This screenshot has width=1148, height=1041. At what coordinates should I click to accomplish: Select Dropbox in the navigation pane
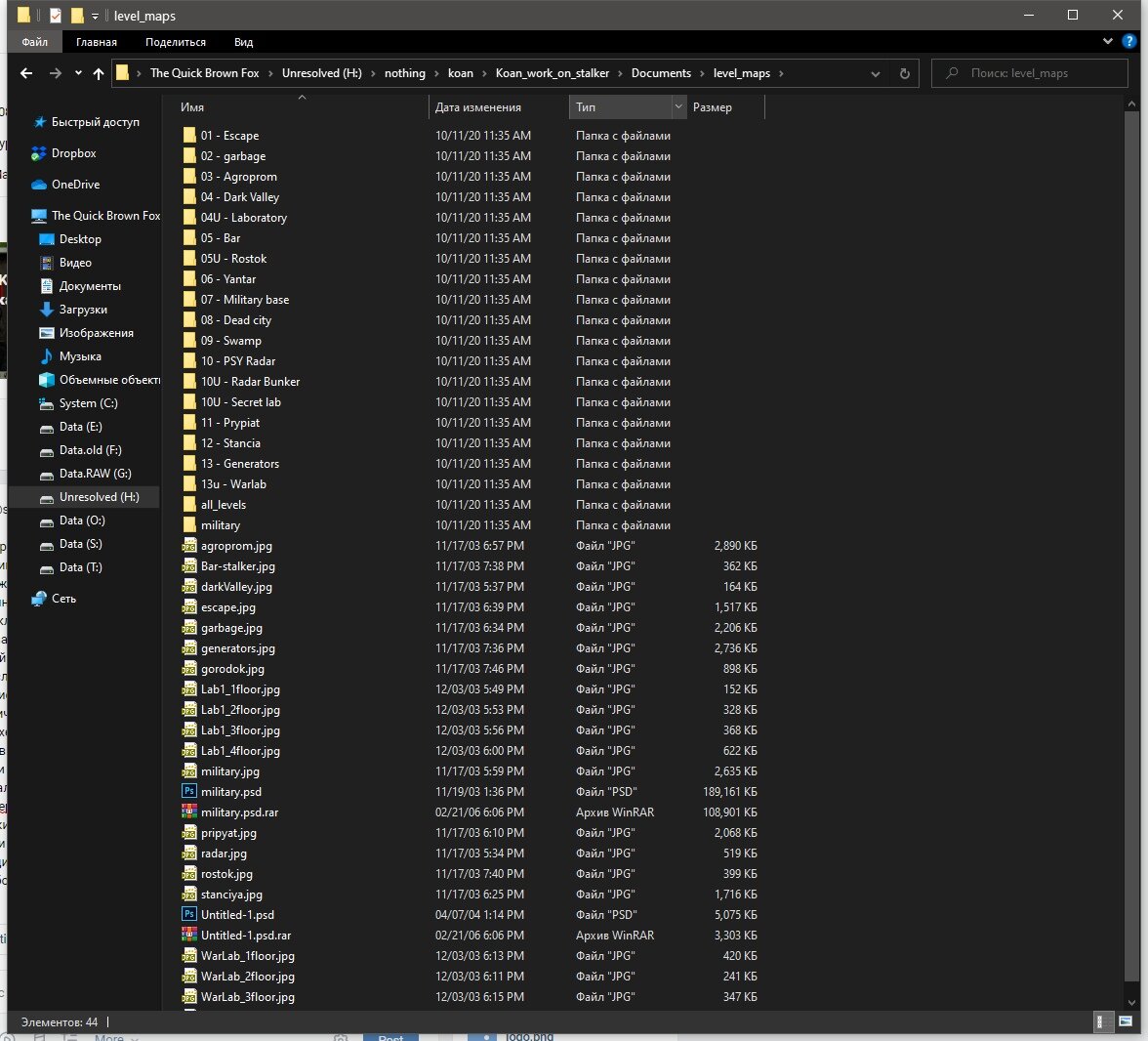tap(74, 153)
